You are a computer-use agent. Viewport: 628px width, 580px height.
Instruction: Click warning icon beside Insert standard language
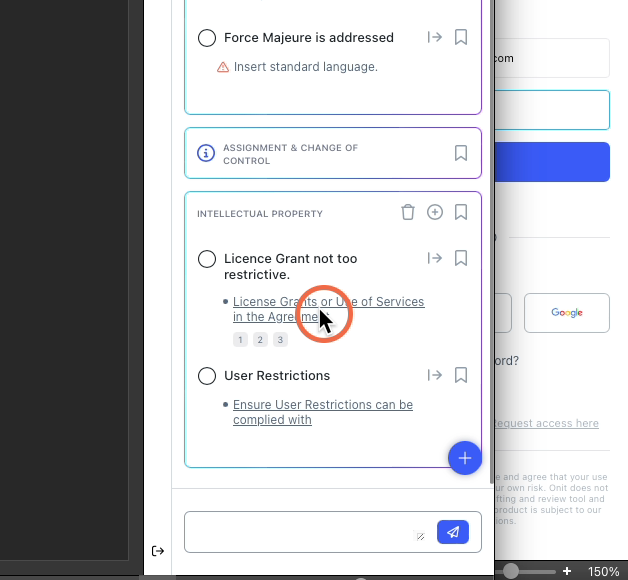(x=223, y=67)
